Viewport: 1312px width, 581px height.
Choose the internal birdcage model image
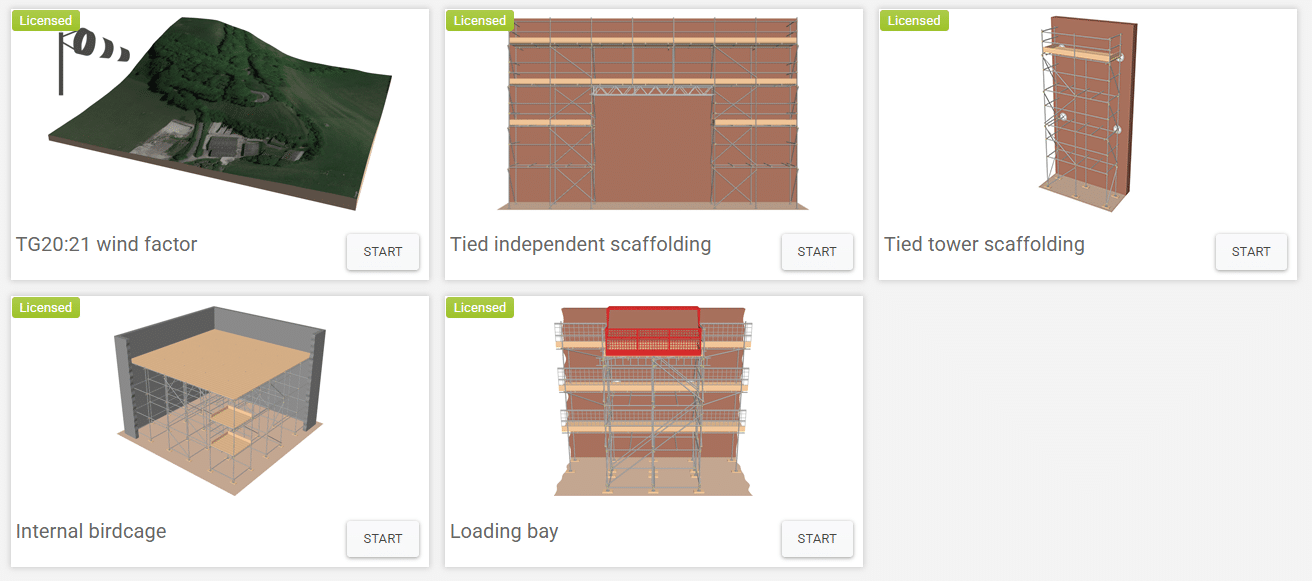click(x=220, y=400)
